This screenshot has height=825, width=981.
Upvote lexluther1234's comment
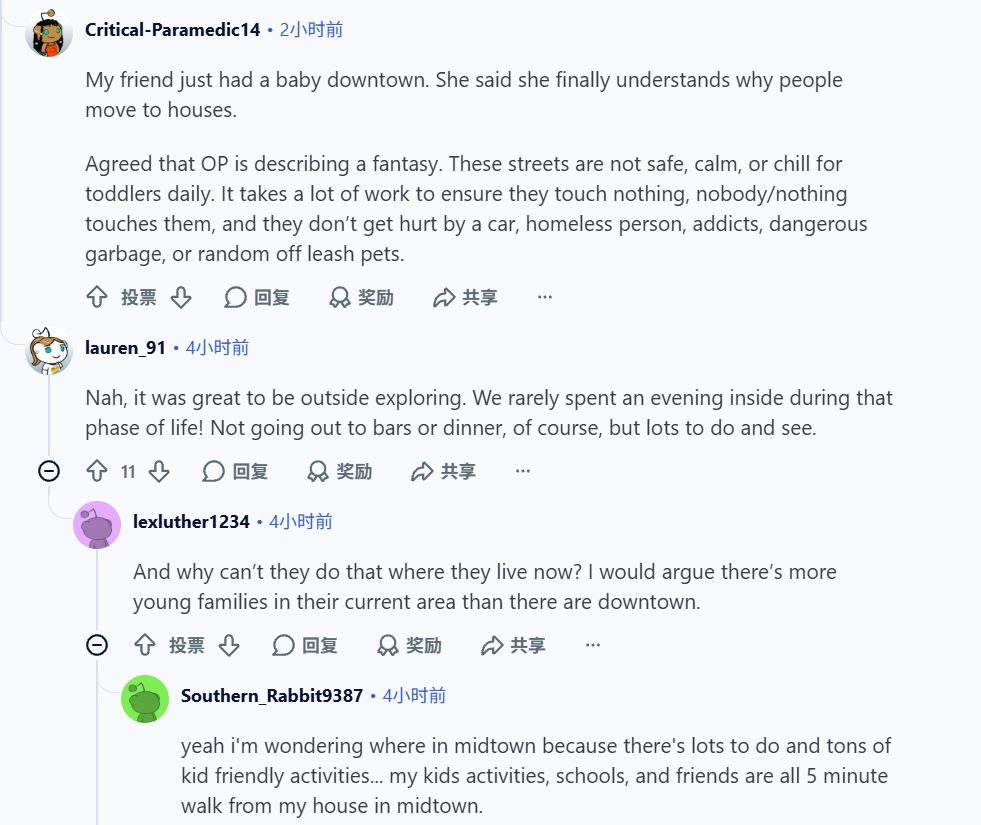point(145,645)
